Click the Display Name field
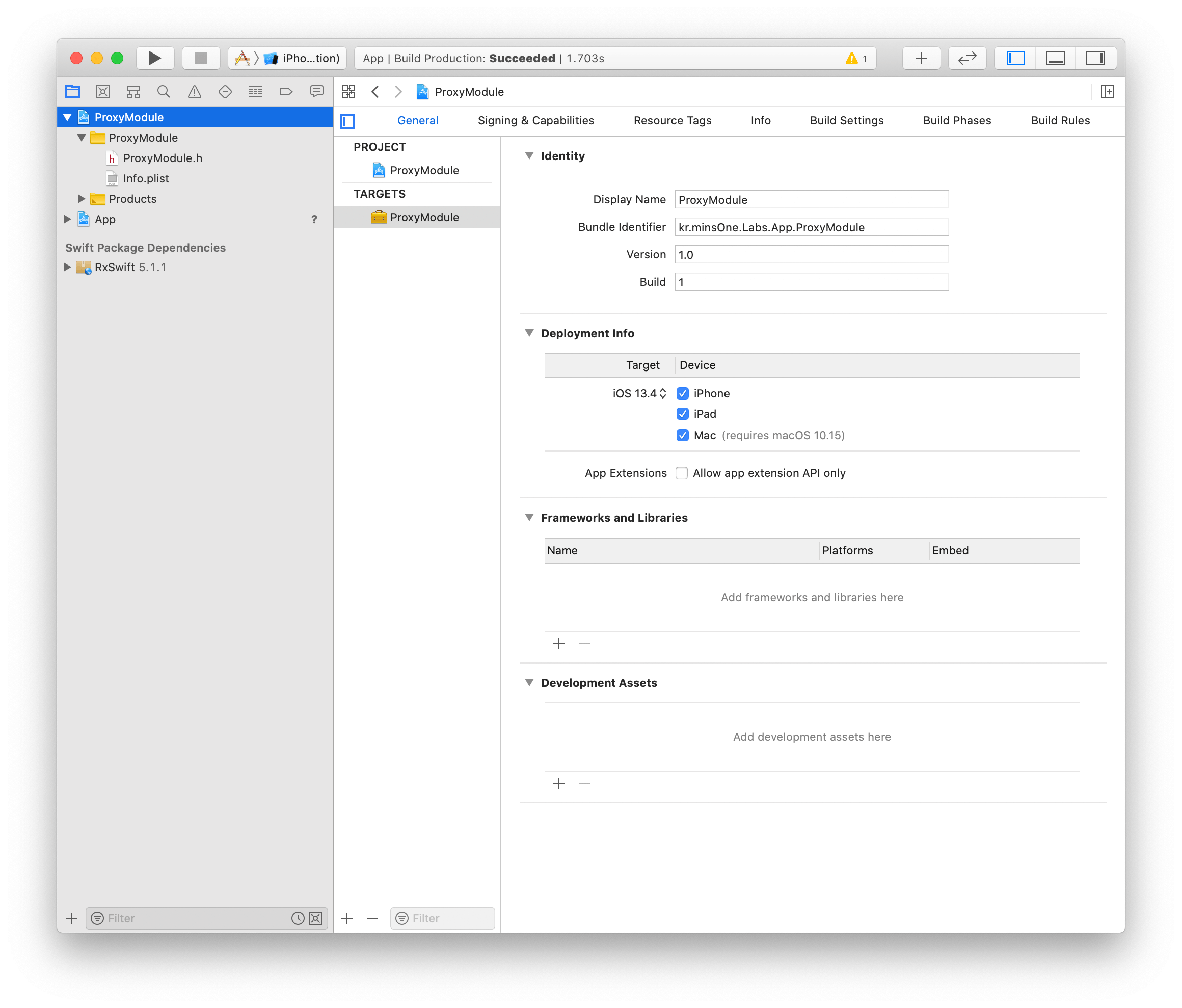Image resolution: width=1182 pixels, height=1008 pixels. [x=811, y=199]
